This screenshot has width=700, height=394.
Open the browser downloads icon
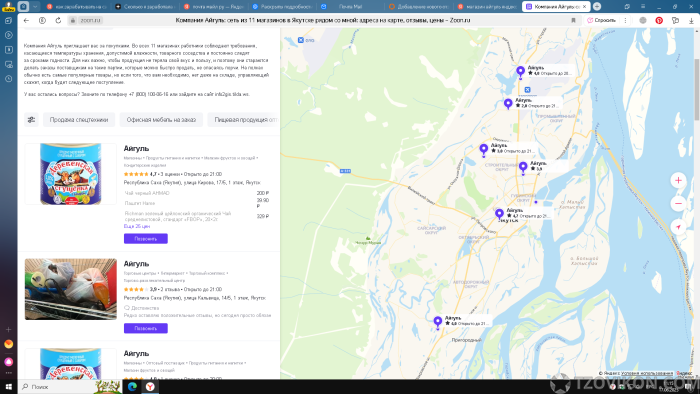pyautogui.click(x=691, y=21)
